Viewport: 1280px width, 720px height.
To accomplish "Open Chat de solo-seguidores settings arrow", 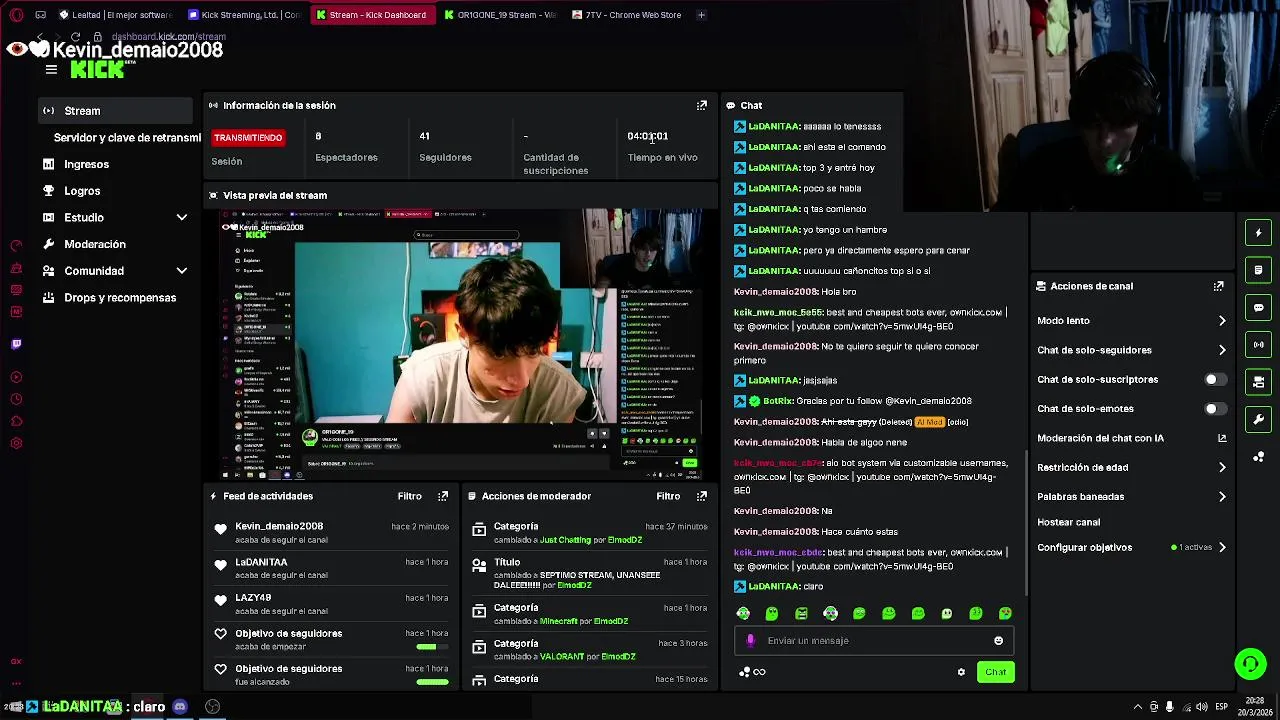I will pyautogui.click(x=1221, y=350).
